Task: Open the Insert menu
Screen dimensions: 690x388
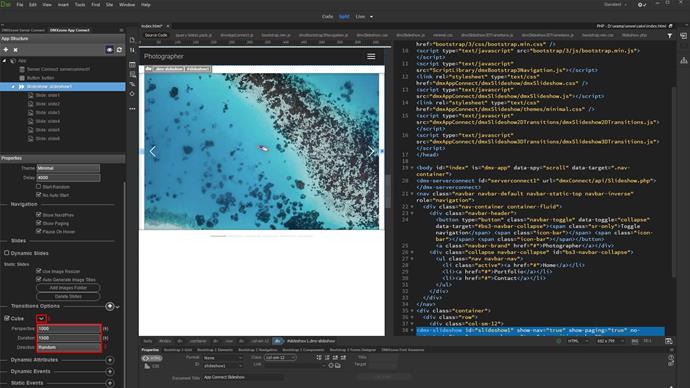Action: (63, 4)
